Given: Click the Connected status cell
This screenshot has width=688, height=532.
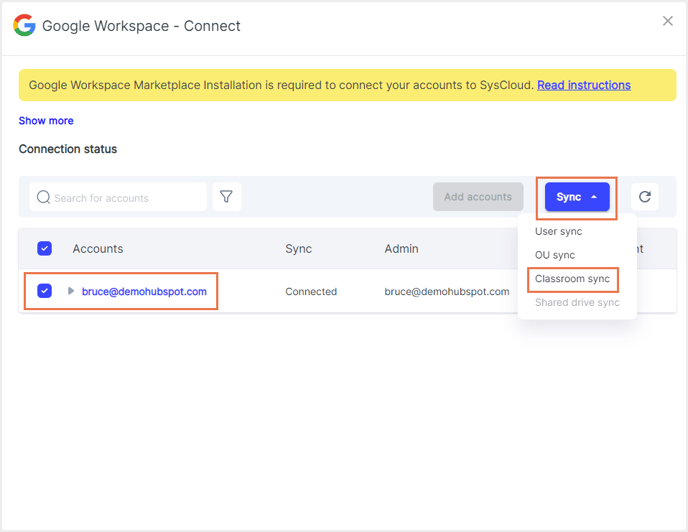Looking at the screenshot, I should [311, 291].
